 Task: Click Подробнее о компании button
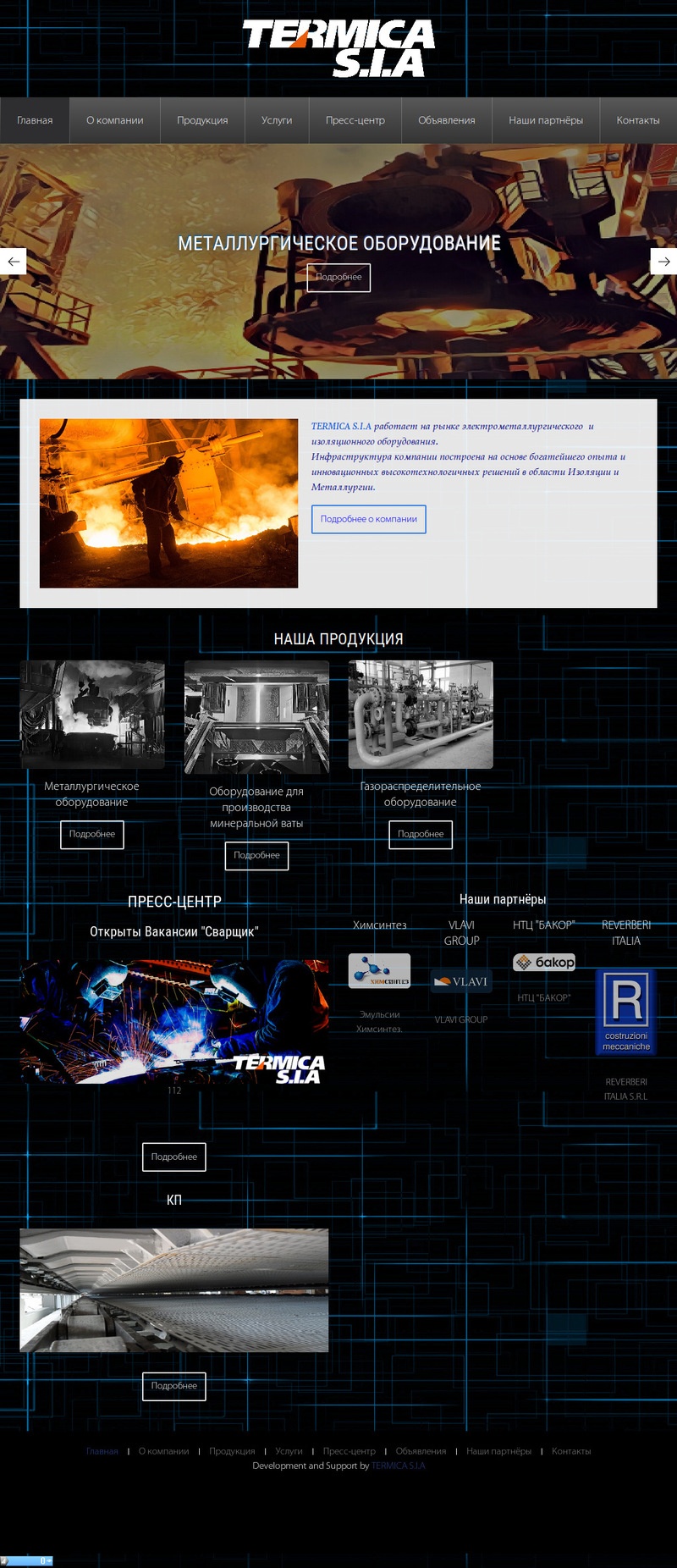coord(369,519)
